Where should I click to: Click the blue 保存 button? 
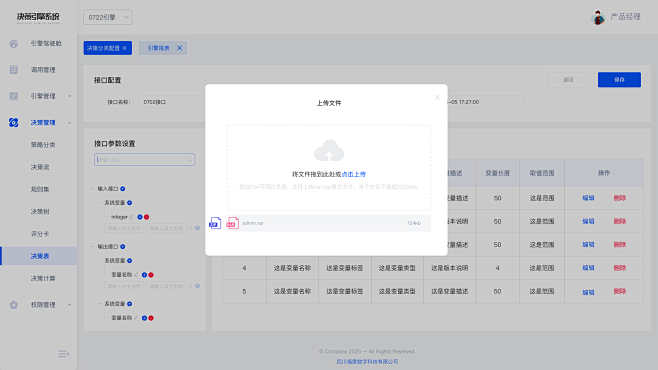(619, 80)
